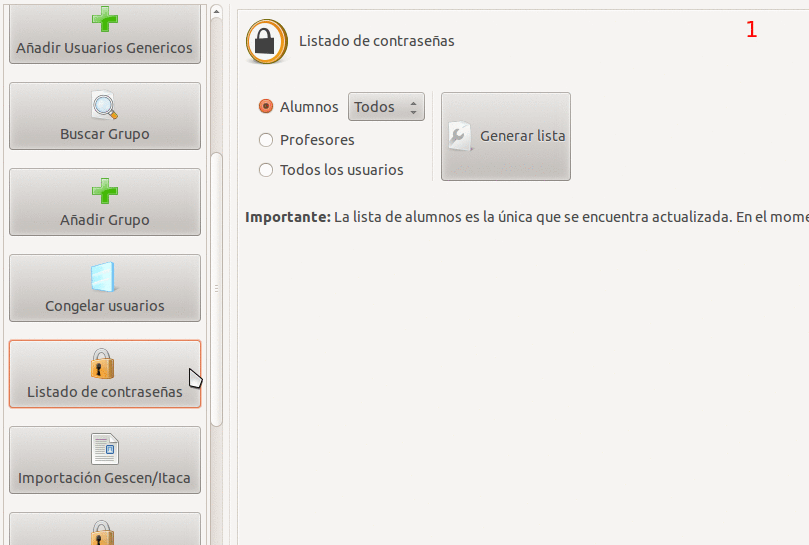This screenshot has height=545, width=809.
Task: Open the Todos group dropdown
Action: 386,107
